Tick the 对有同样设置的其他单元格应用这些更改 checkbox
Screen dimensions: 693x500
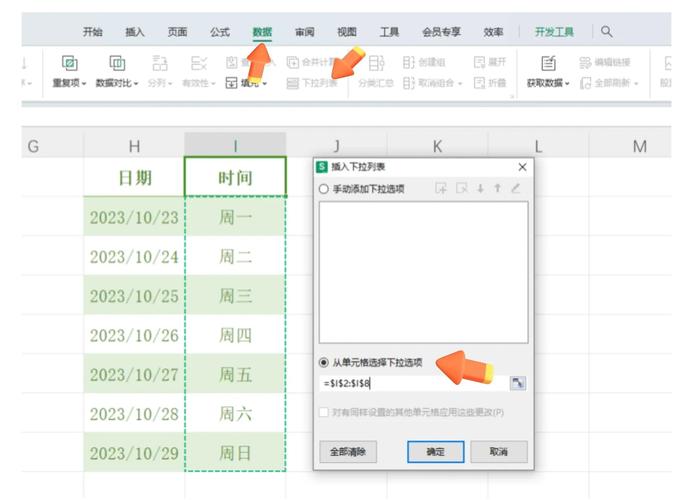click(324, 412)
